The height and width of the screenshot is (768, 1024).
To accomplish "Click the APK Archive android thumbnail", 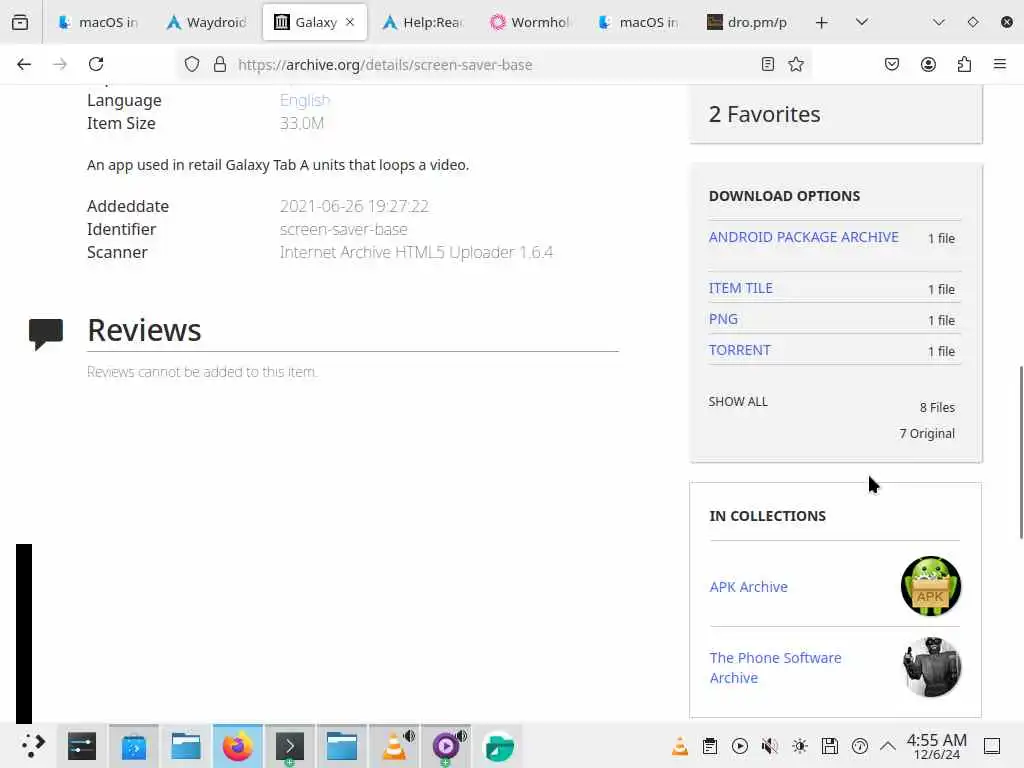I will click(x=931, y=586).
